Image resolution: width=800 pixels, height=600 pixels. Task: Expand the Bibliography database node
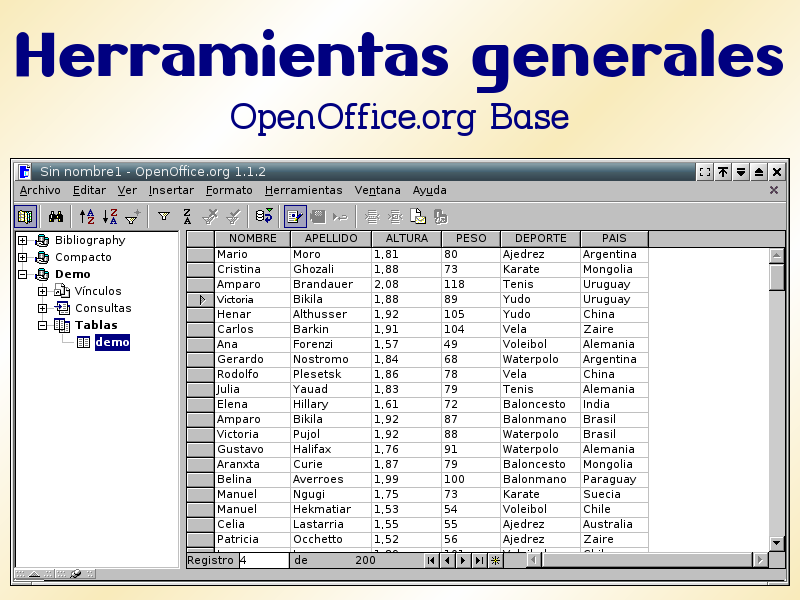pyautogui.click(x=22, y=240)
